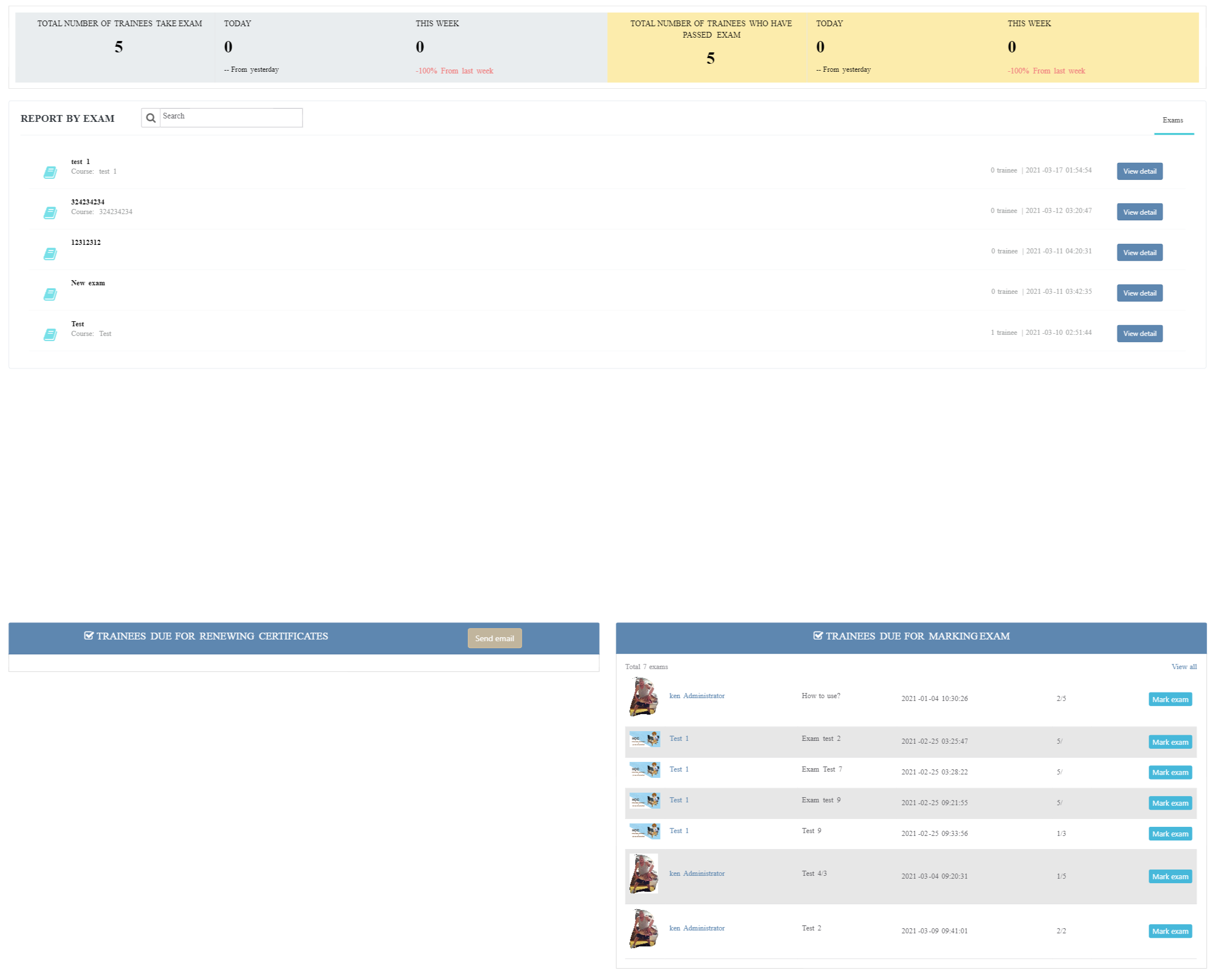Open View detail for Test exam
The image size is (1215, 980).
1139,334
